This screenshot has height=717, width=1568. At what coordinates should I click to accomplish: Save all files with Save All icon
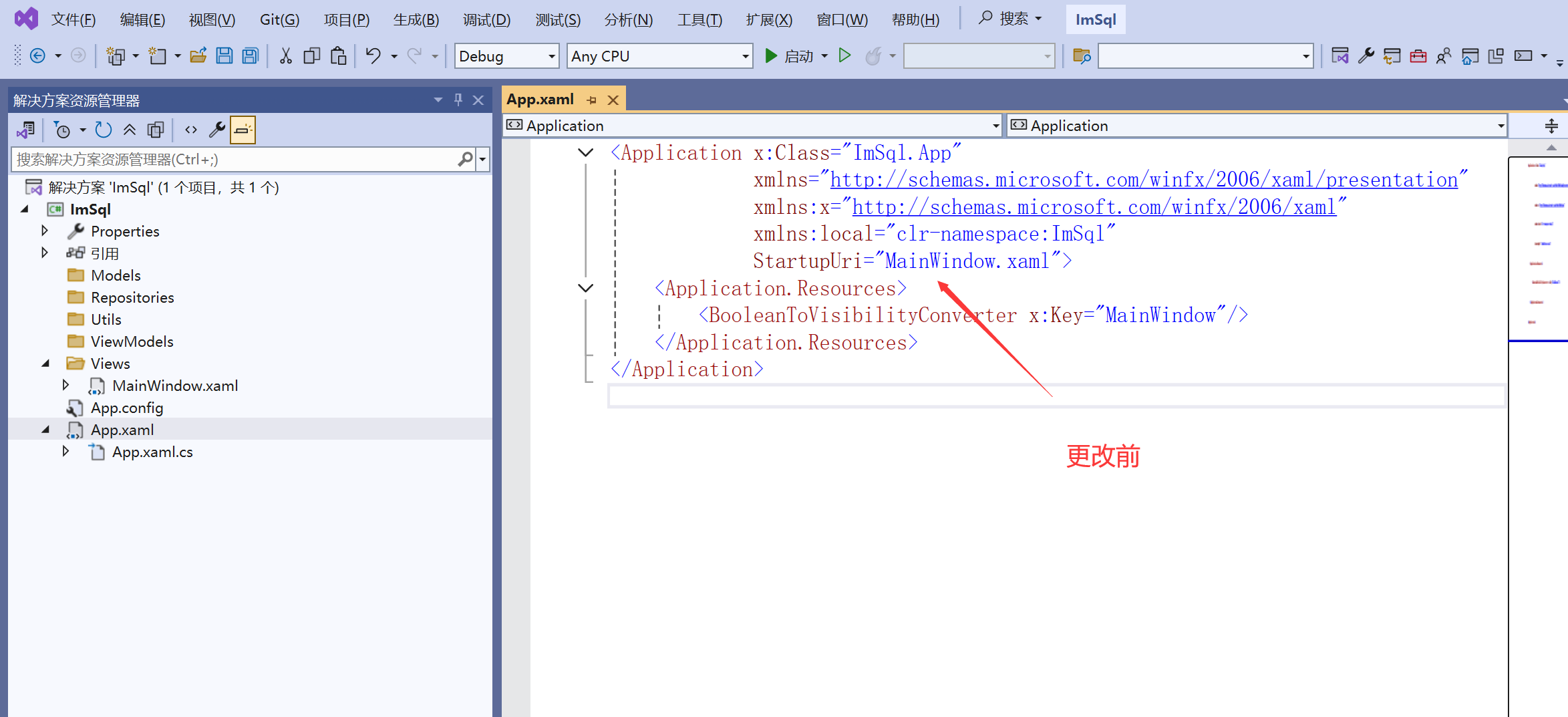tap(249, 55)
